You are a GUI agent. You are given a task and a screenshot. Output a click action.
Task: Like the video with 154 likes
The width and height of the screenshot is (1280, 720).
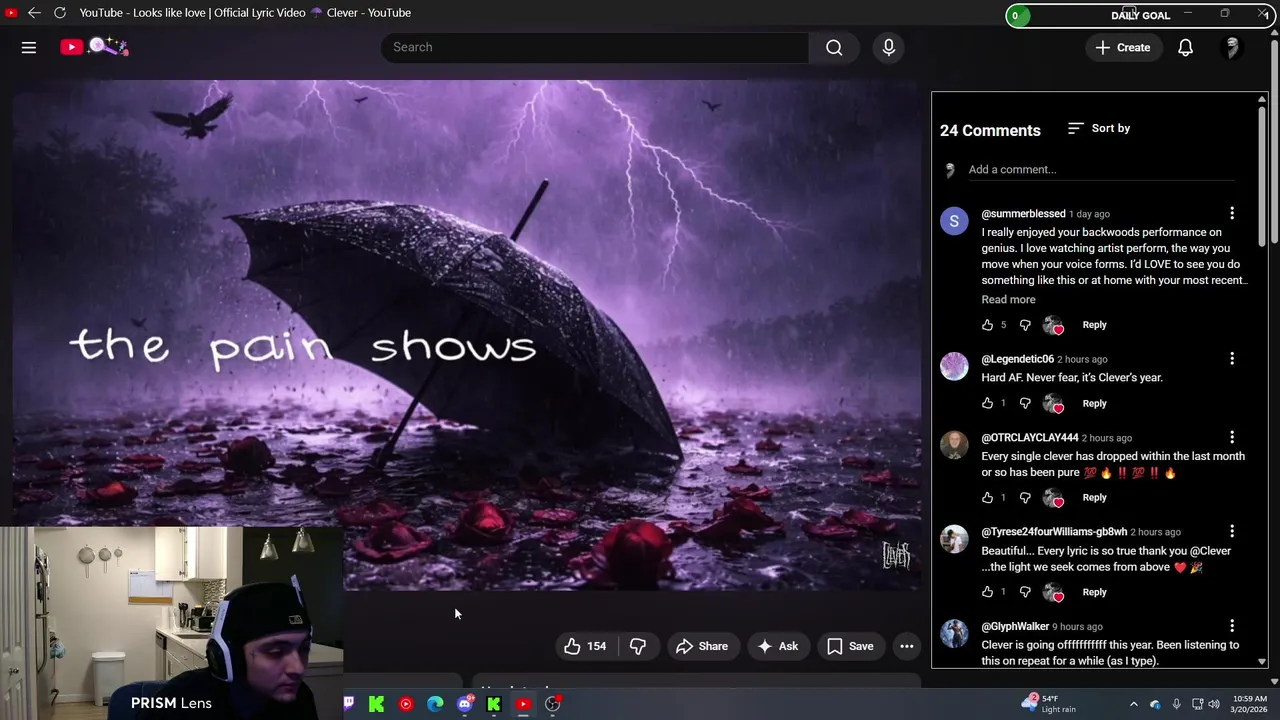tap(586, 646)
